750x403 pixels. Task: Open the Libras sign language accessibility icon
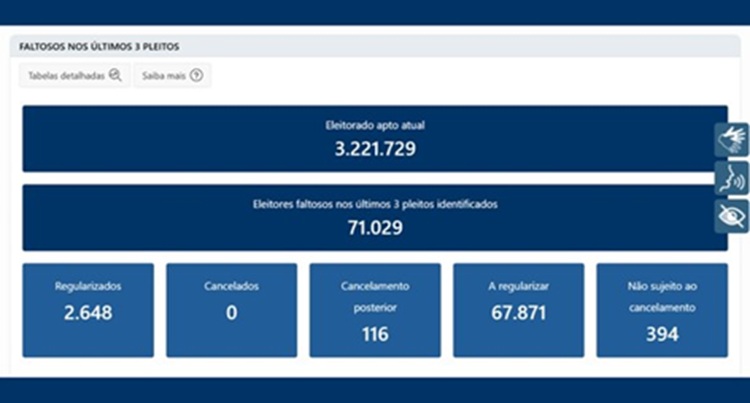tap(732, 140)
